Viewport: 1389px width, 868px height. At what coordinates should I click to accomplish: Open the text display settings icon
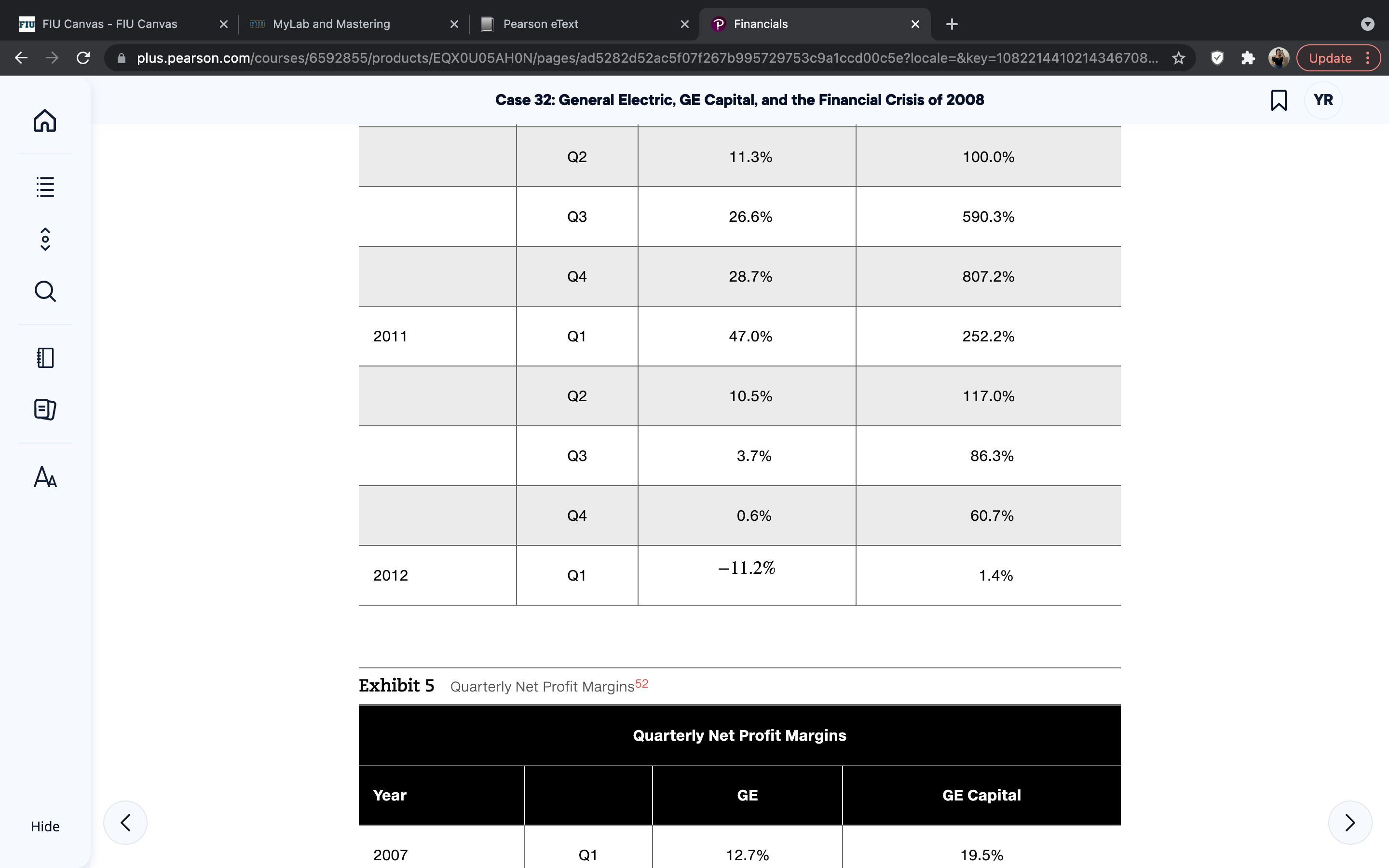pos(45,476)
